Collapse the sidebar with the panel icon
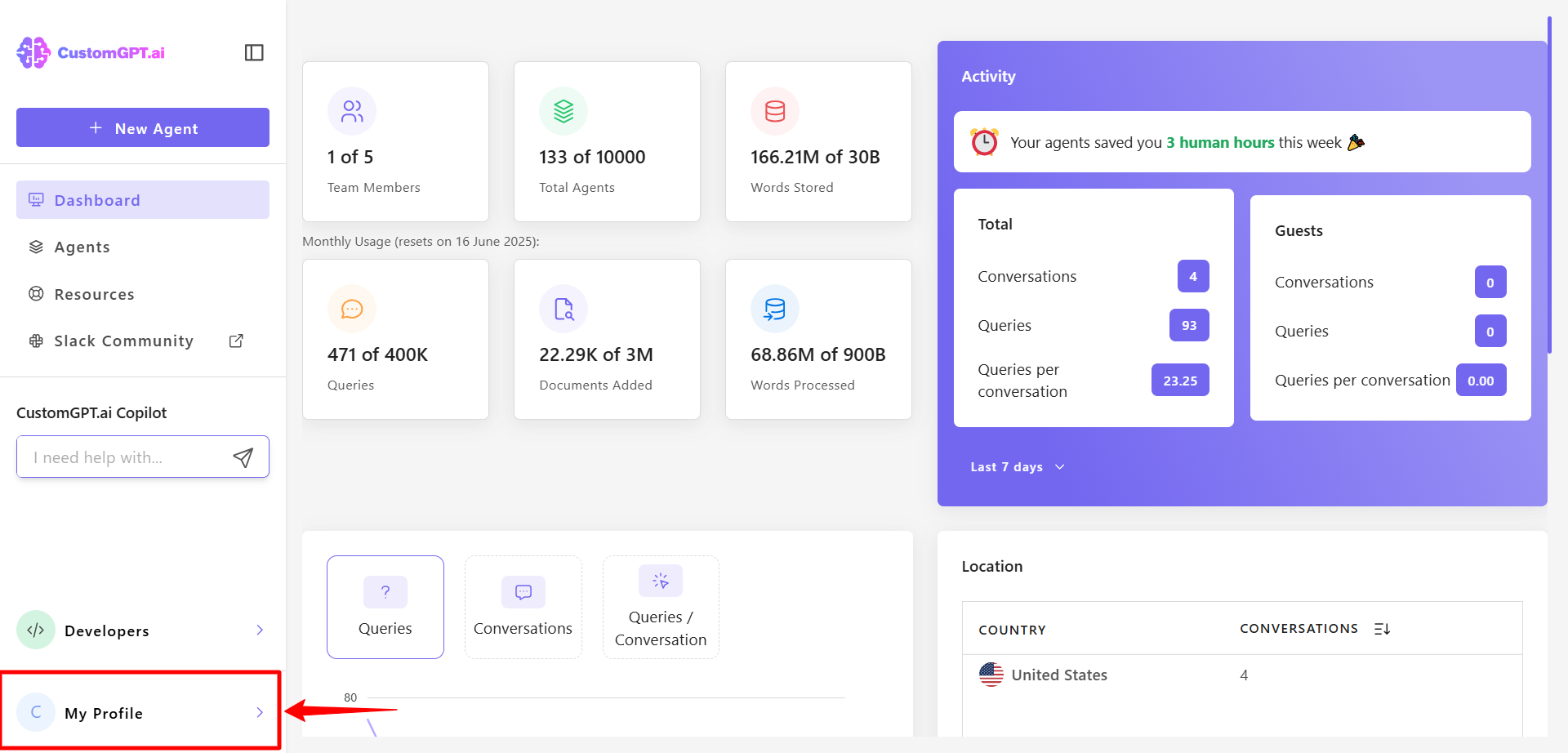This screenshot has height=753, width=1568. (x=254, y=52)
